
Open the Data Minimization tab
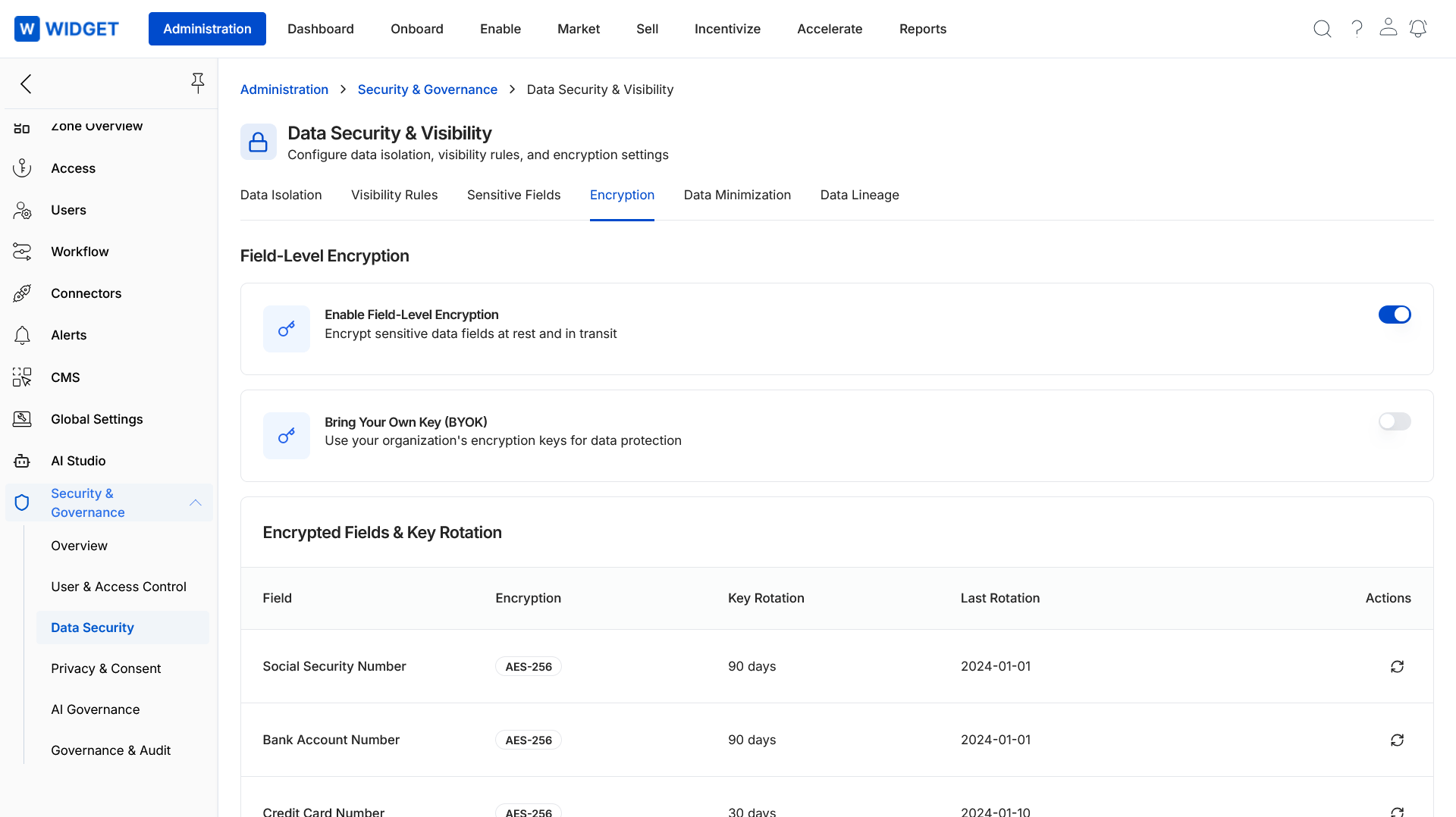point(737,195)
